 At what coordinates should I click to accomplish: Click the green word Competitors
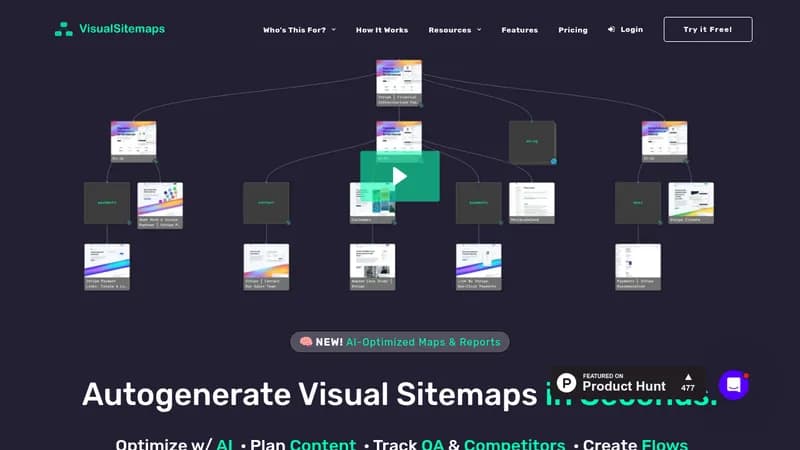[514, 444]
